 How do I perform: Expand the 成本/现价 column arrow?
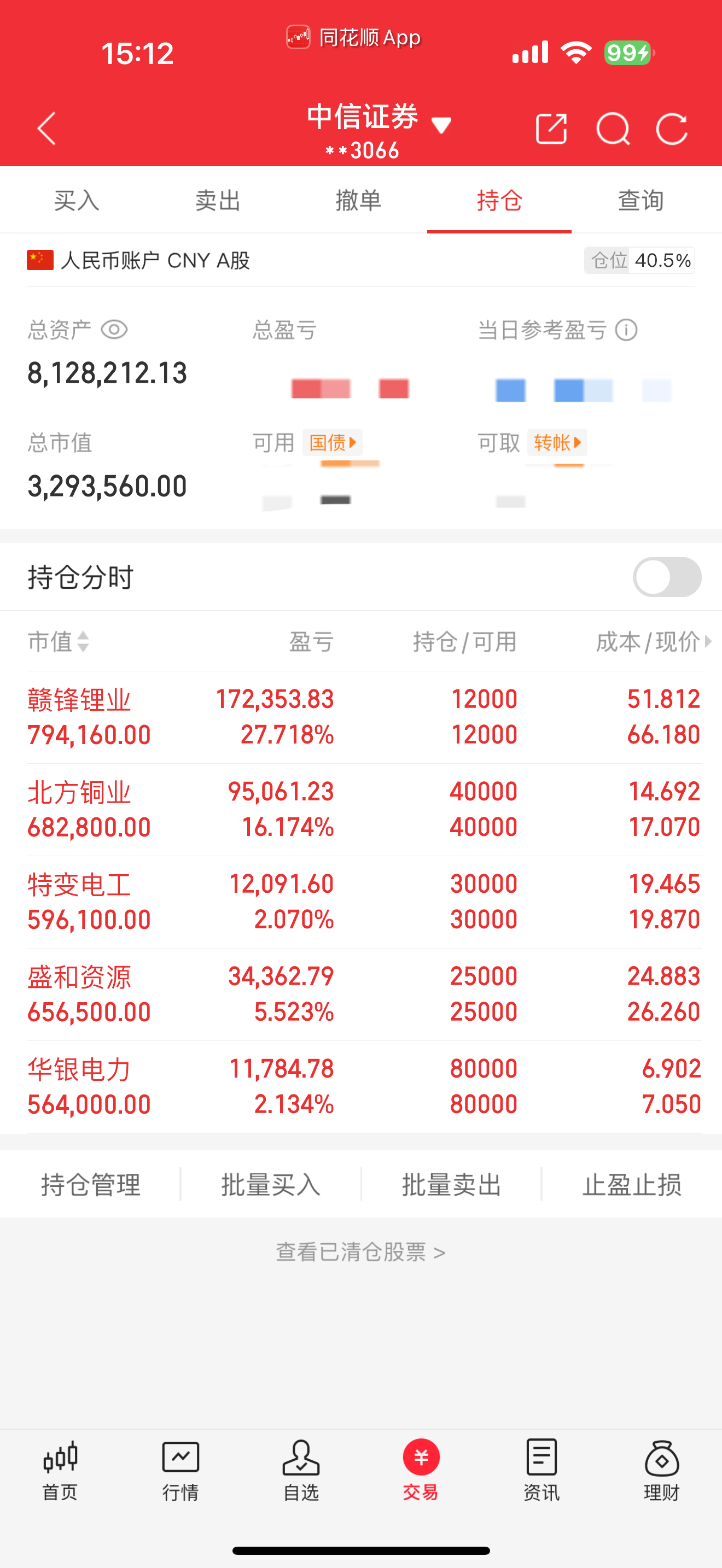707,641
